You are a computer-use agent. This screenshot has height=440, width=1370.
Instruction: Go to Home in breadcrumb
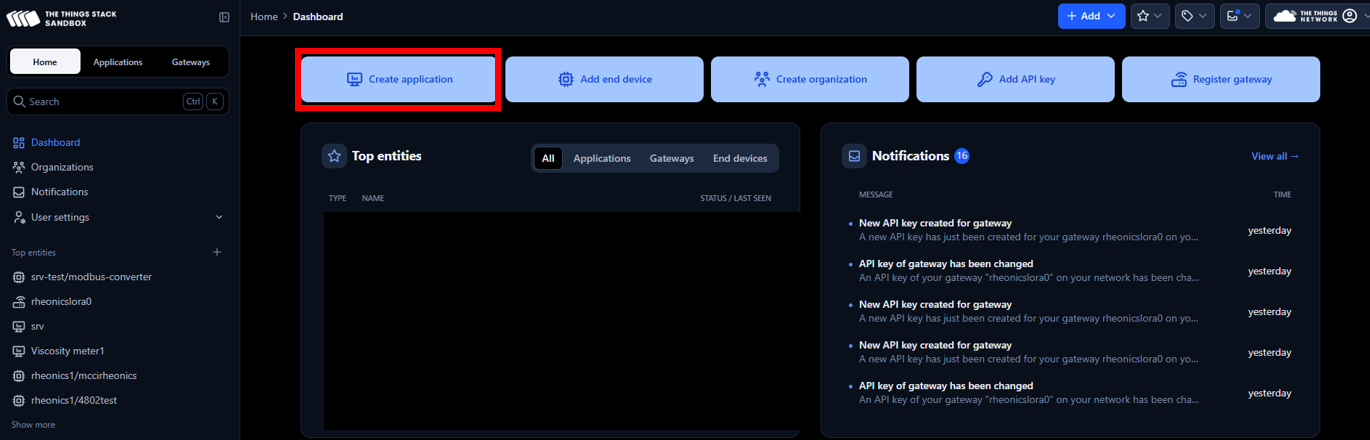[x=264, y=16]
